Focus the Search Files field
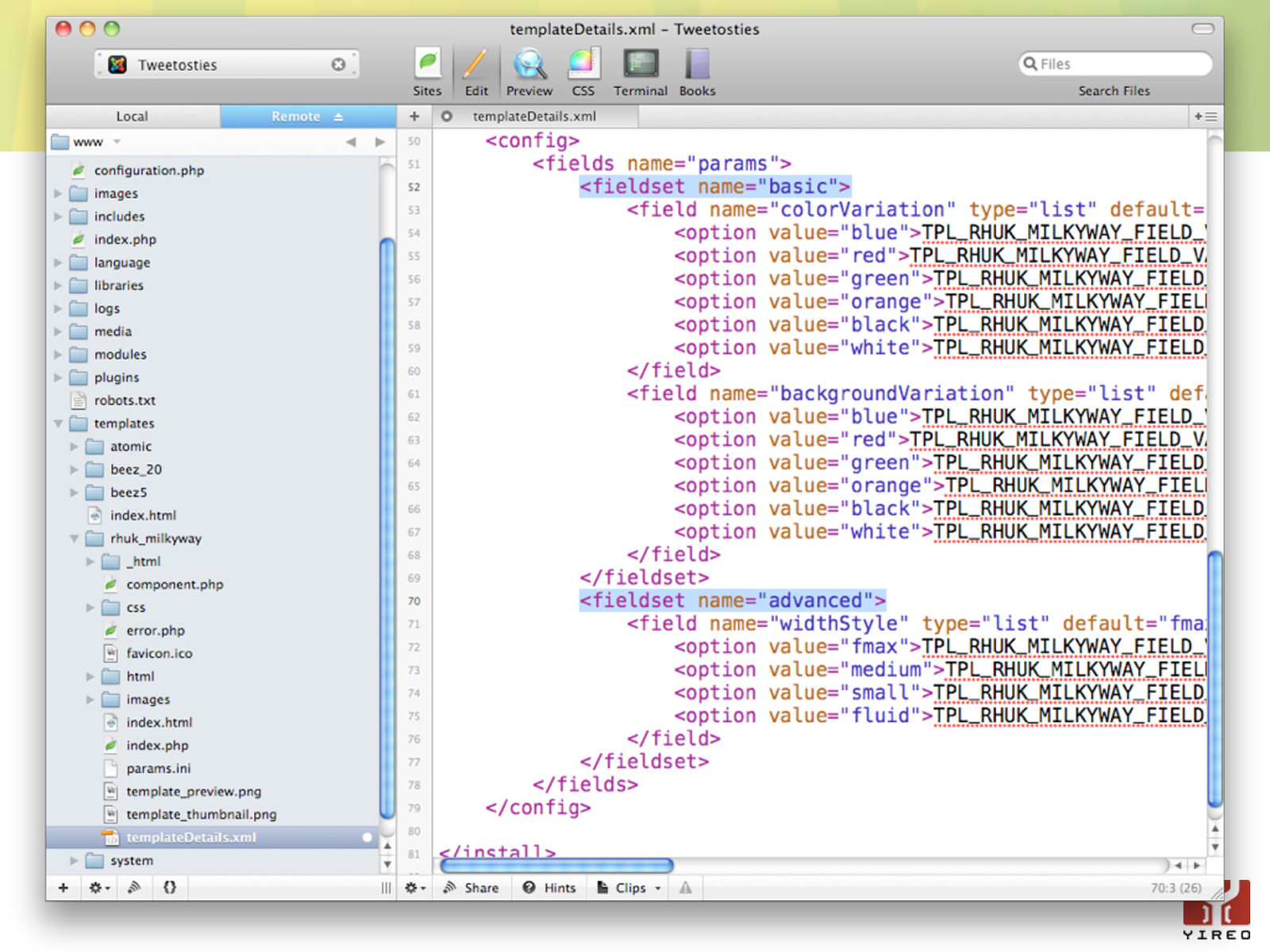 (x=1114, y=64)
